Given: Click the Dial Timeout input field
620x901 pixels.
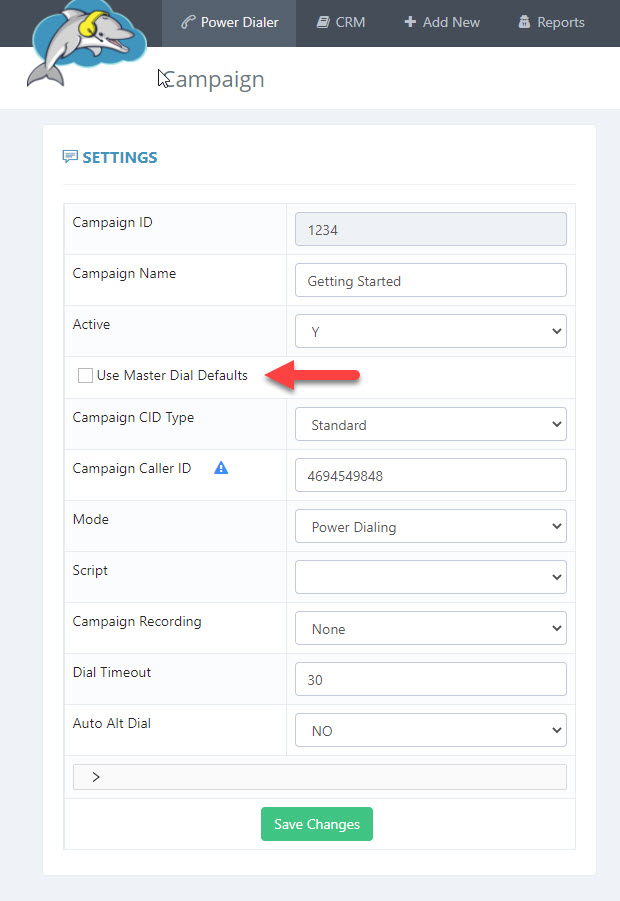Looking at the screenshot, I should [x=430, y=679].
